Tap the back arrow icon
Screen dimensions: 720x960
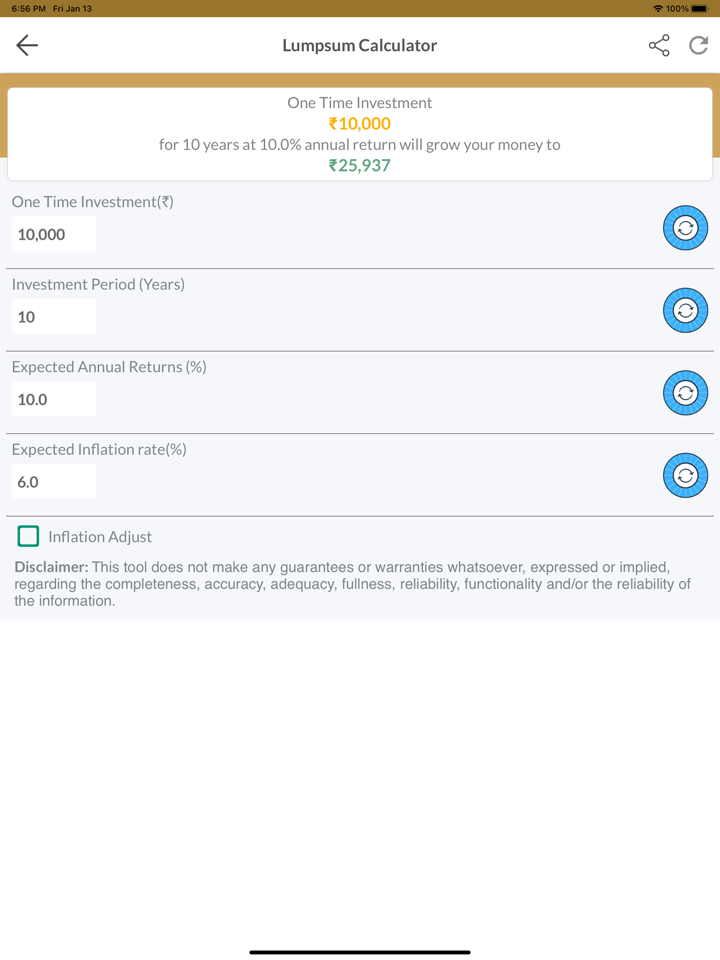click(x=27, y=45)
